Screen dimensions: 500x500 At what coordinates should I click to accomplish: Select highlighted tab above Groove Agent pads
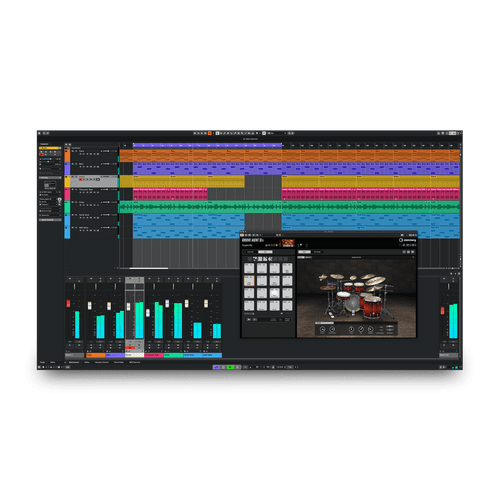265,252
